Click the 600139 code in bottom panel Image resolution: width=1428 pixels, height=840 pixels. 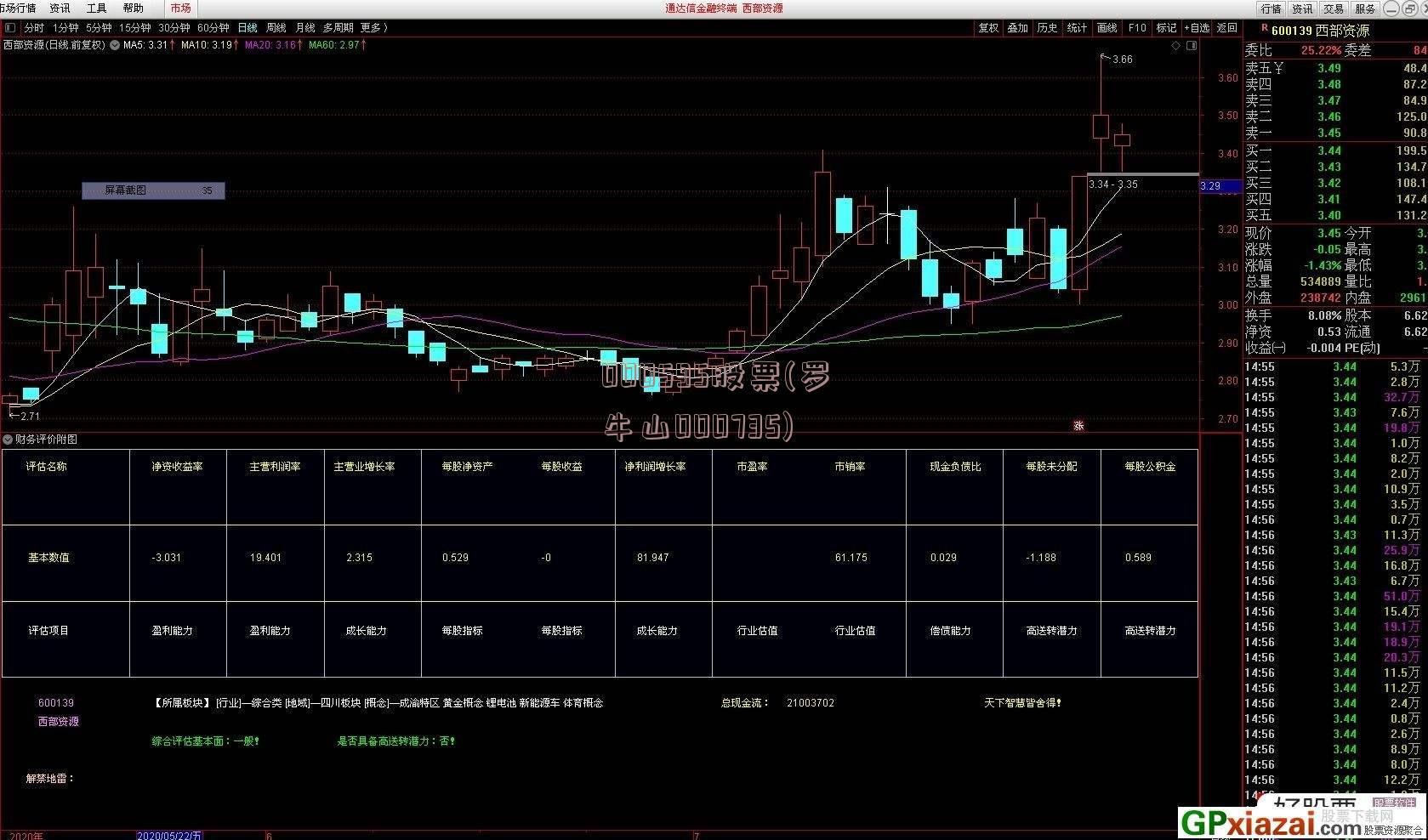click(x=56, y=703)
